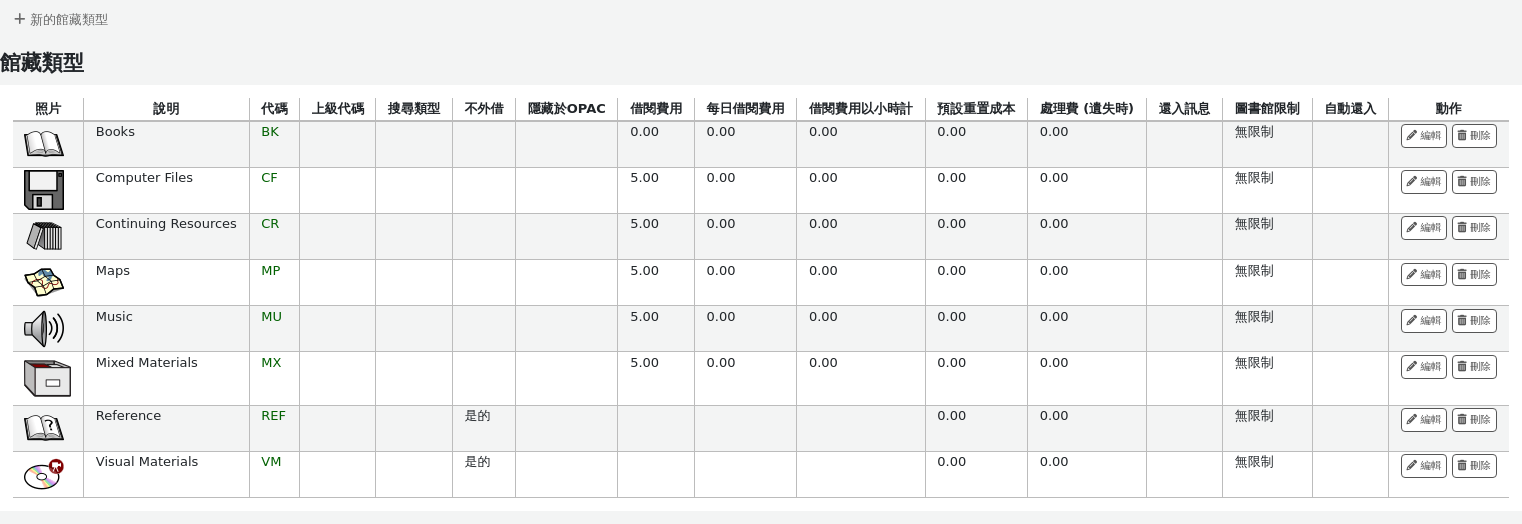Open the CR code link
Viewport: 1522px width, 524px height.
tap(270, 224)
